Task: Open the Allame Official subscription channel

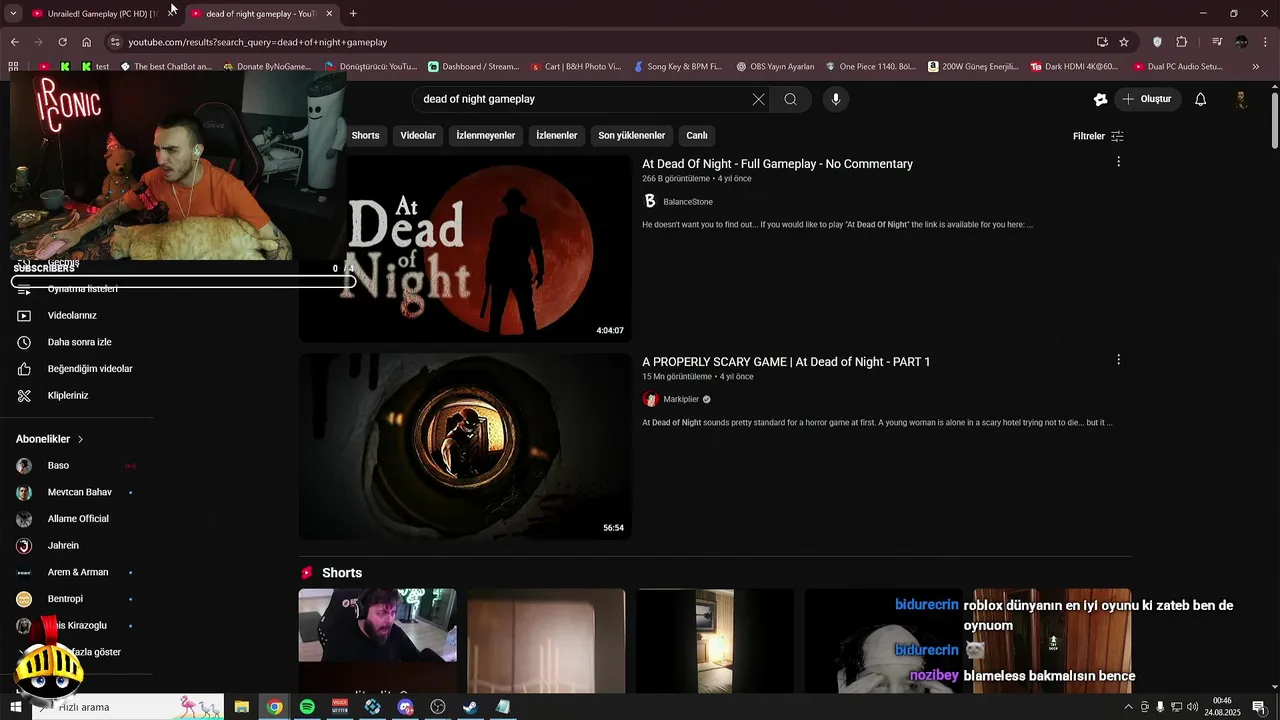Action: (78, 519)
